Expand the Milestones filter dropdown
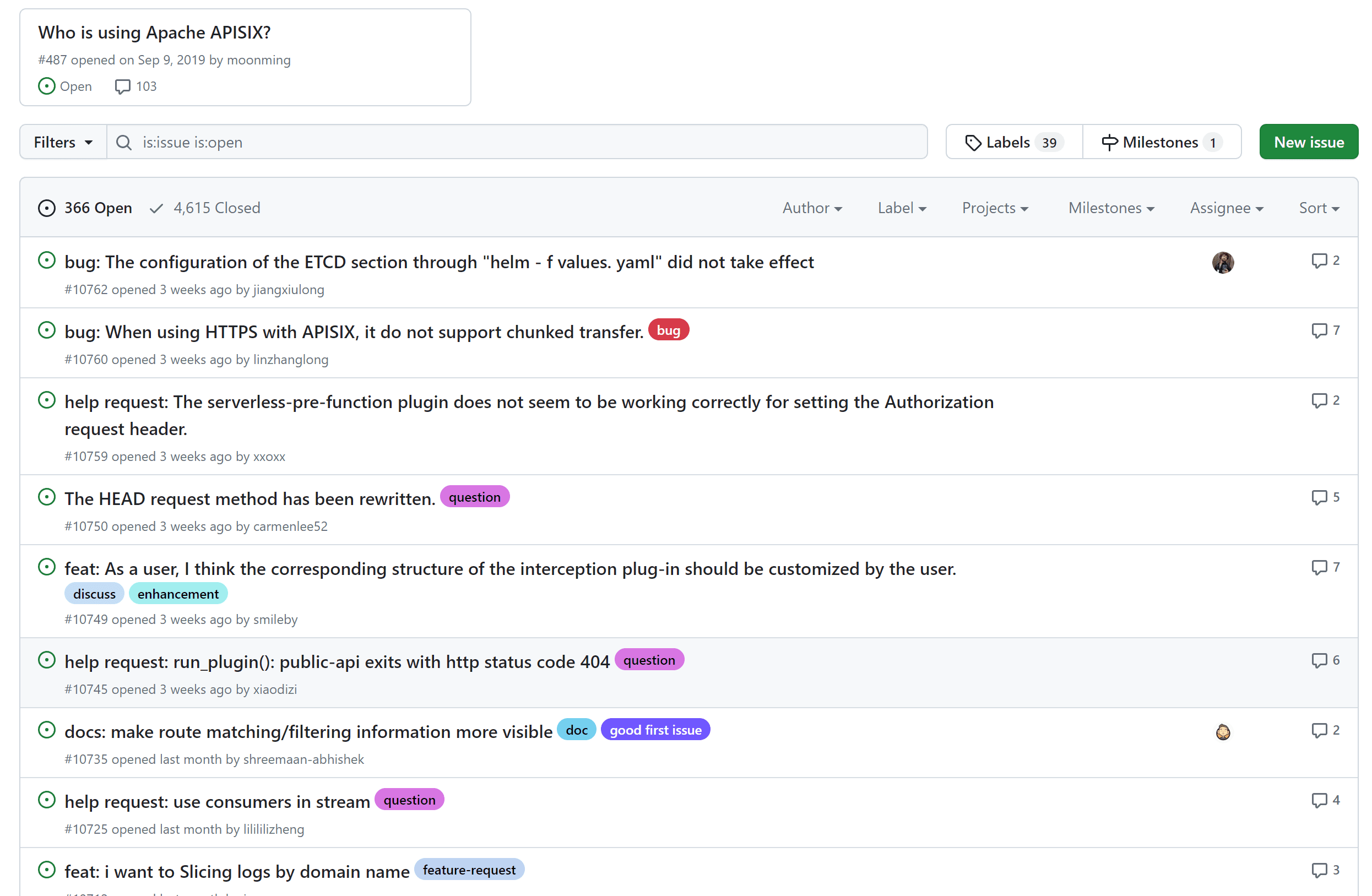This screenshot has width=1372, height=896. [1111, 208]
